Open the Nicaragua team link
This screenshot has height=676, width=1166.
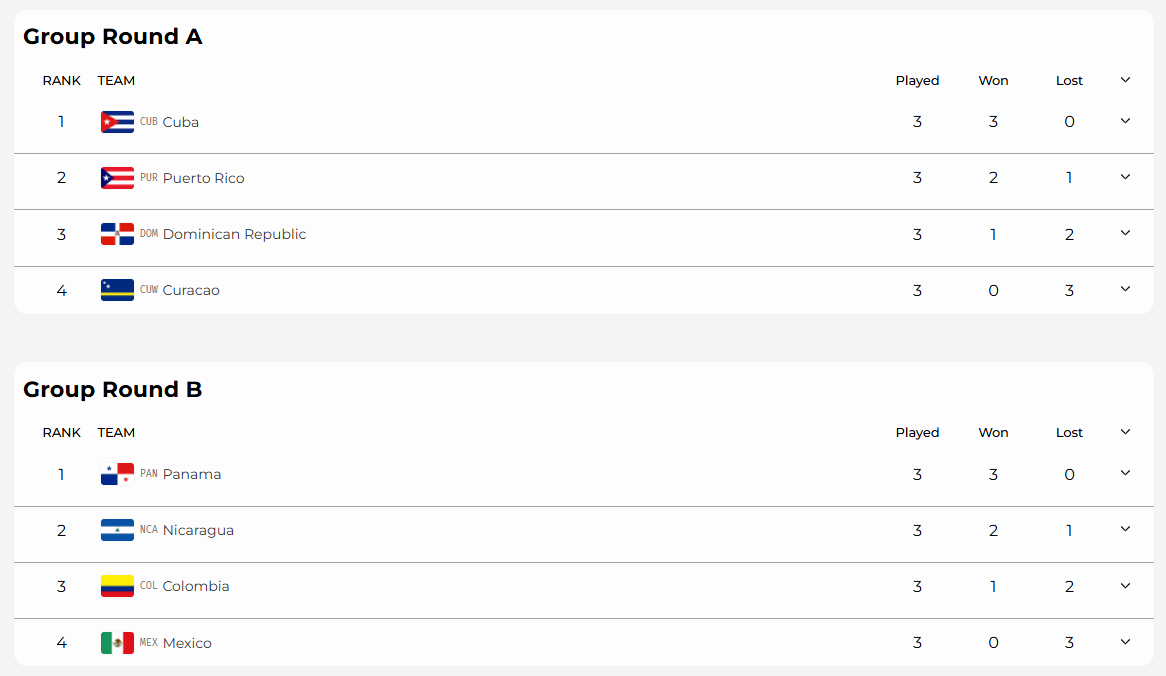198,530
